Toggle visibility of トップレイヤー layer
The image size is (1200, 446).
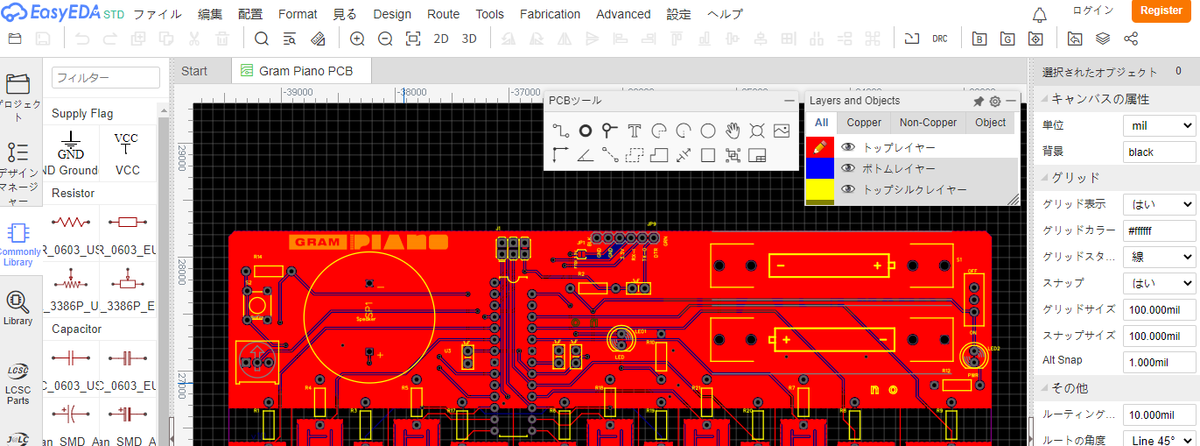848,146
